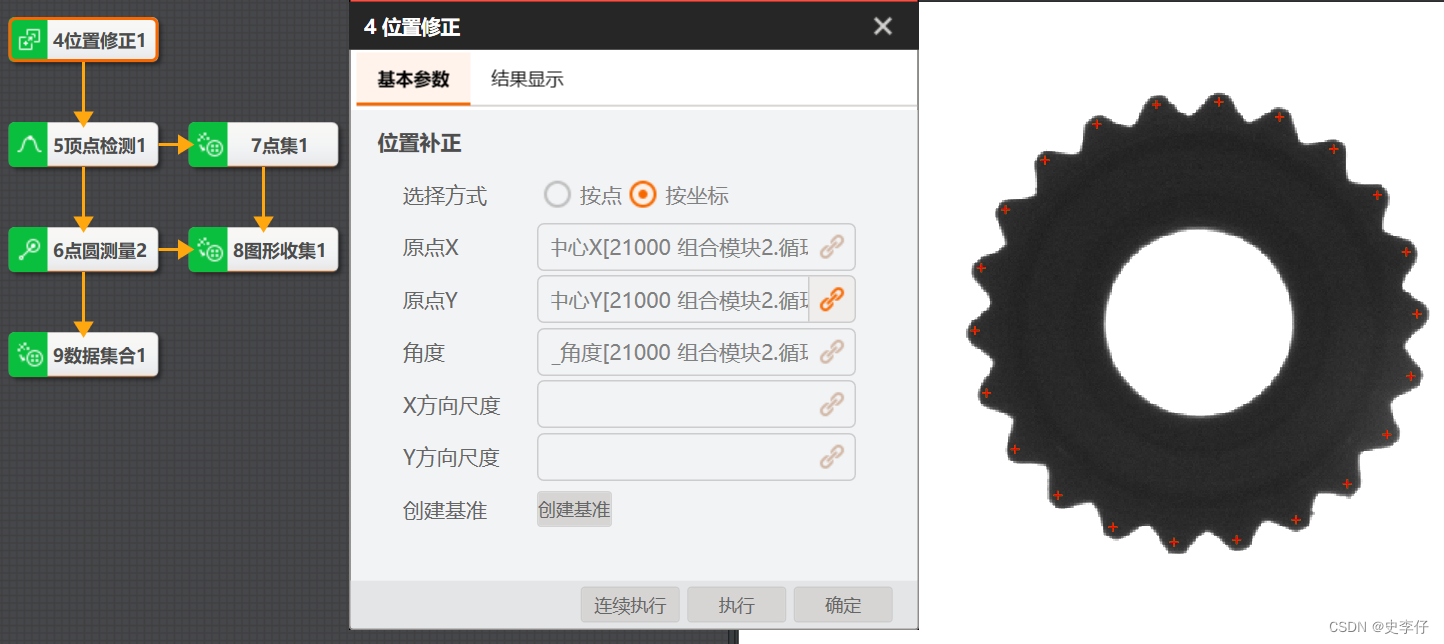Screen dimensions: 1444x644
Task: Select the 4位置修正1 node icon
Action: click(x=29, y=40)
